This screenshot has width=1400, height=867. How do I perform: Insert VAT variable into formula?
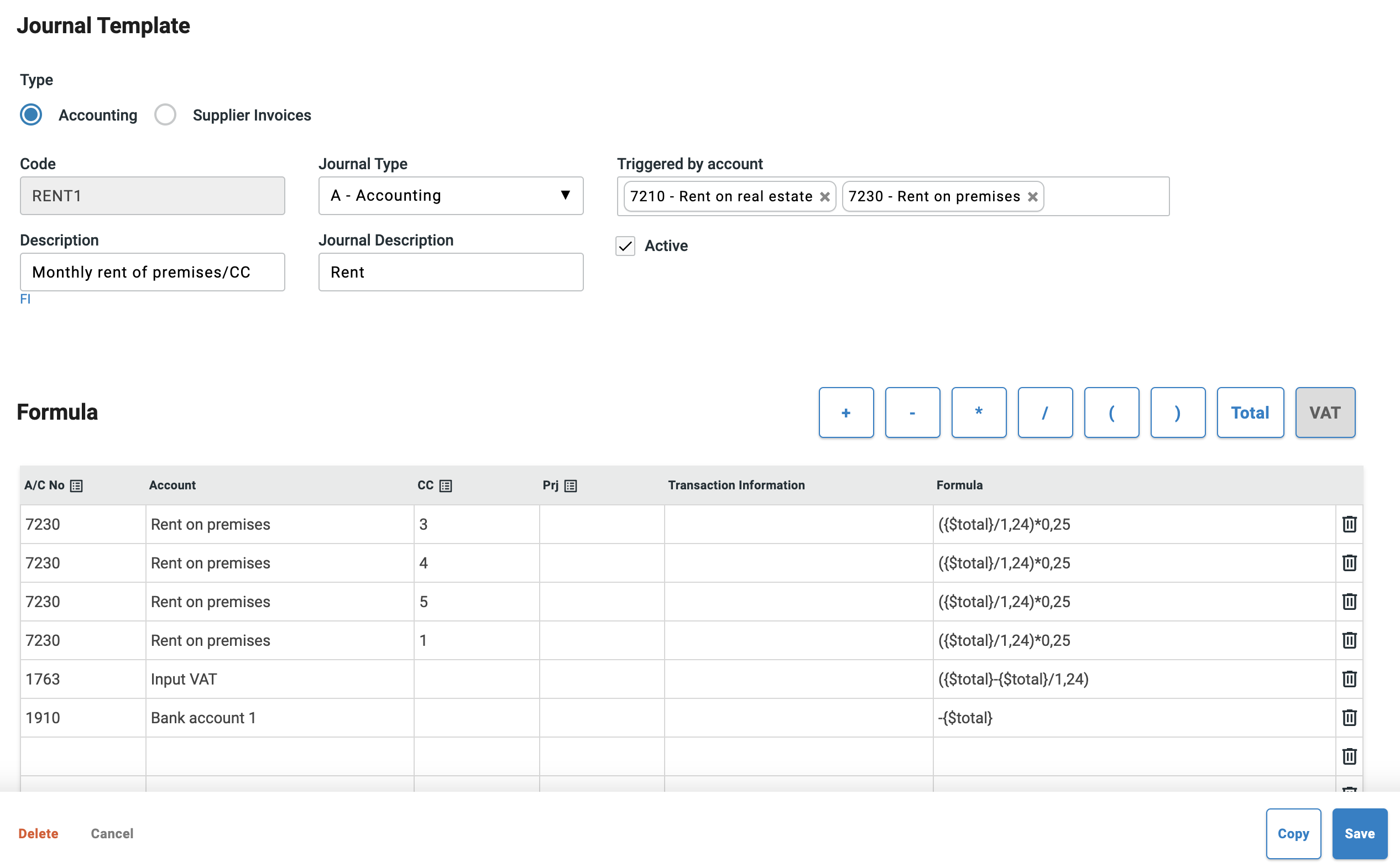tap(1324, 412)
